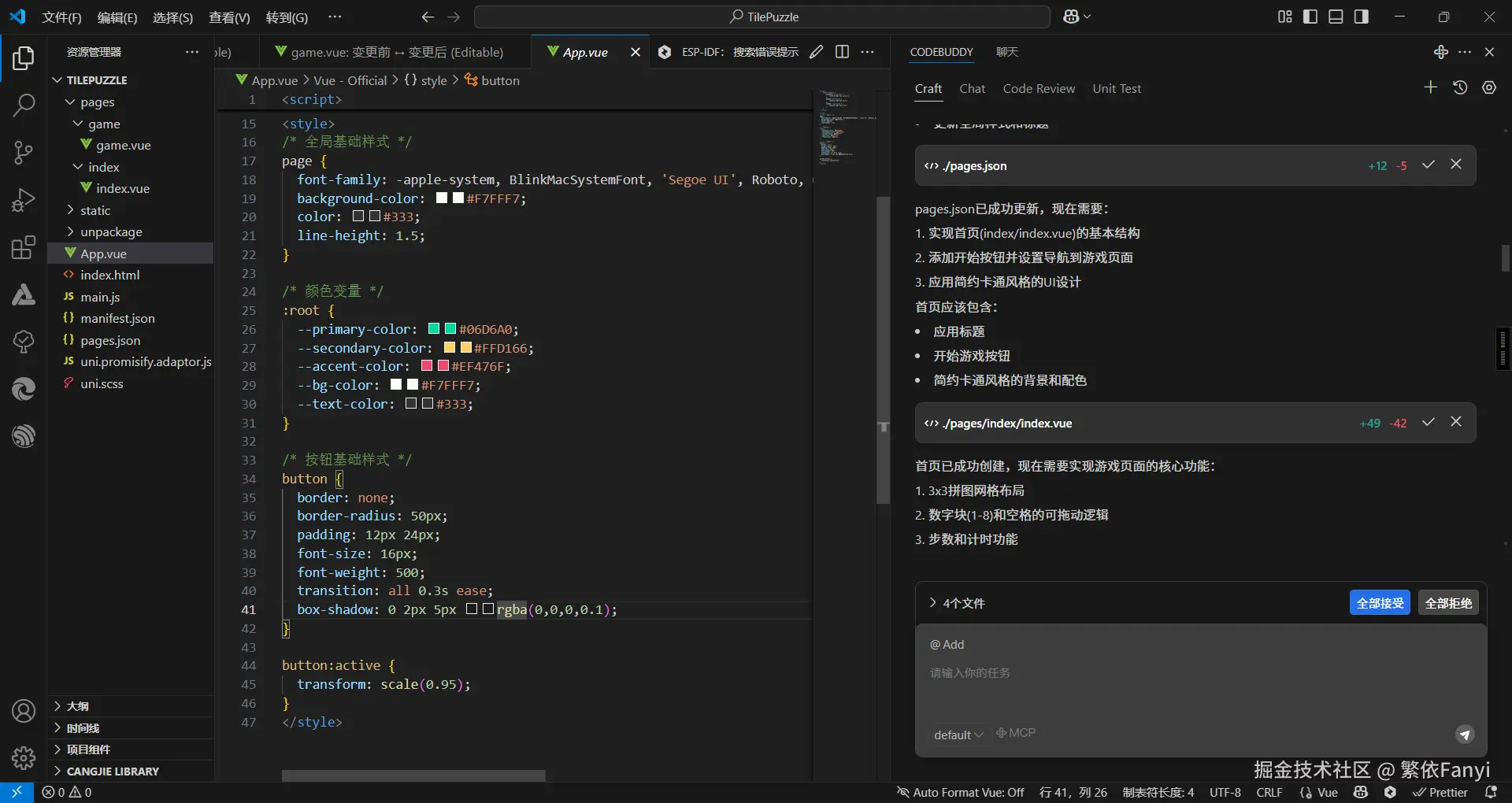Click the MCP button in input area
The width and height of the screenshot is (1512, 803).
(1016, 733)
